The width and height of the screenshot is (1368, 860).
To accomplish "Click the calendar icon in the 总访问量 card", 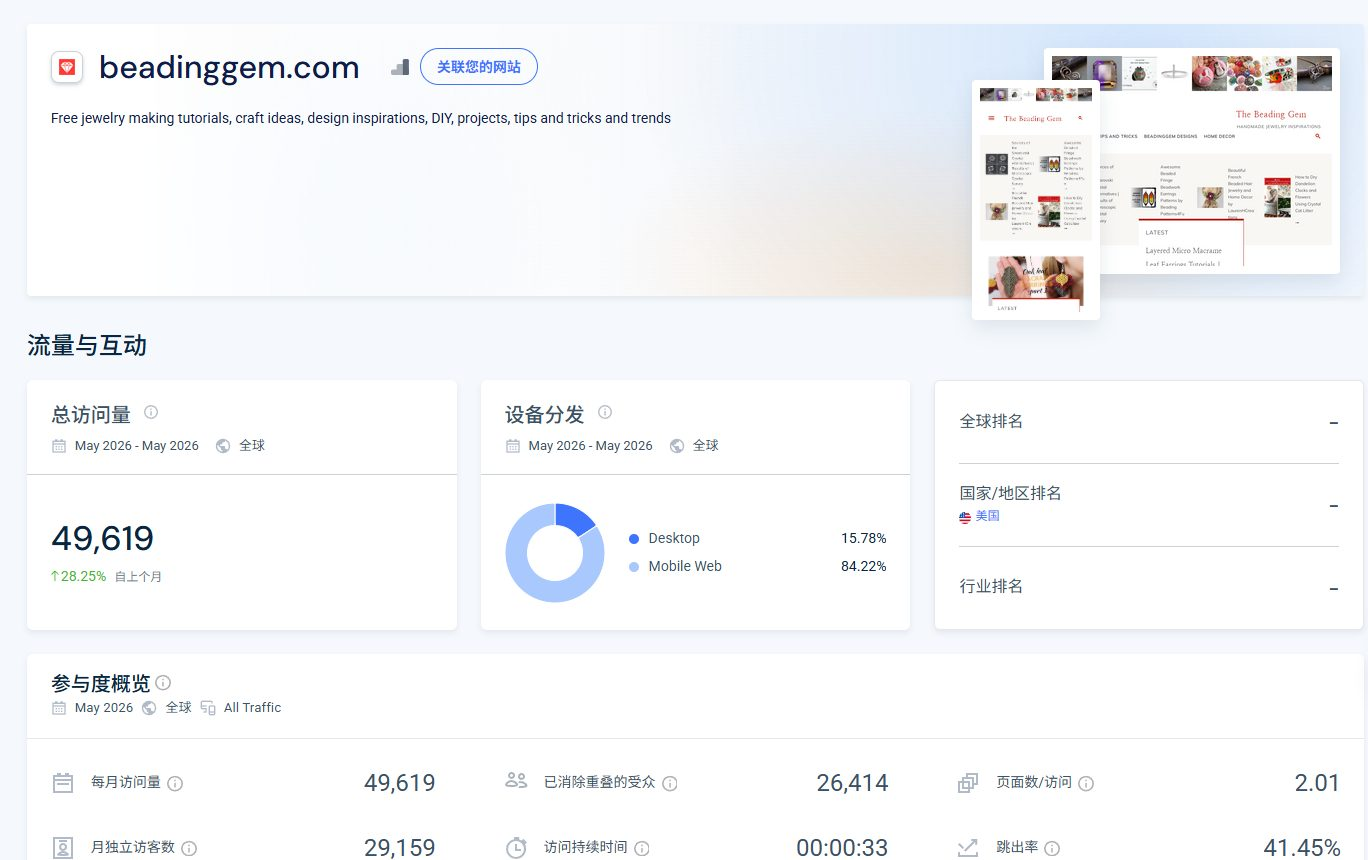I will [x=60, y=446].
